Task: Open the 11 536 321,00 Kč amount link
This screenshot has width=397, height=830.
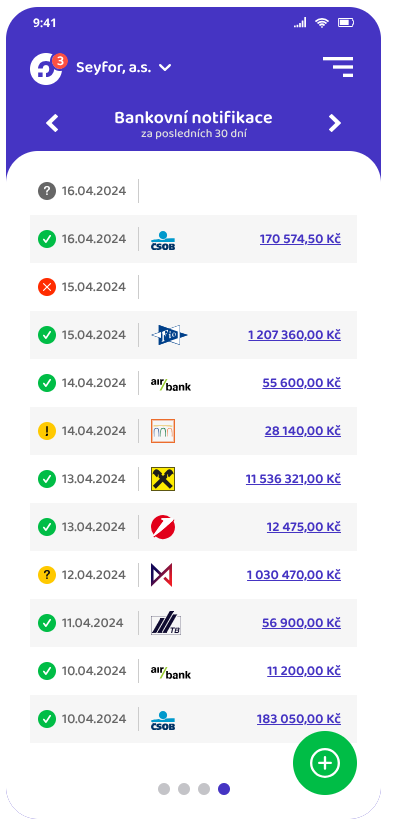Action: 293,479
